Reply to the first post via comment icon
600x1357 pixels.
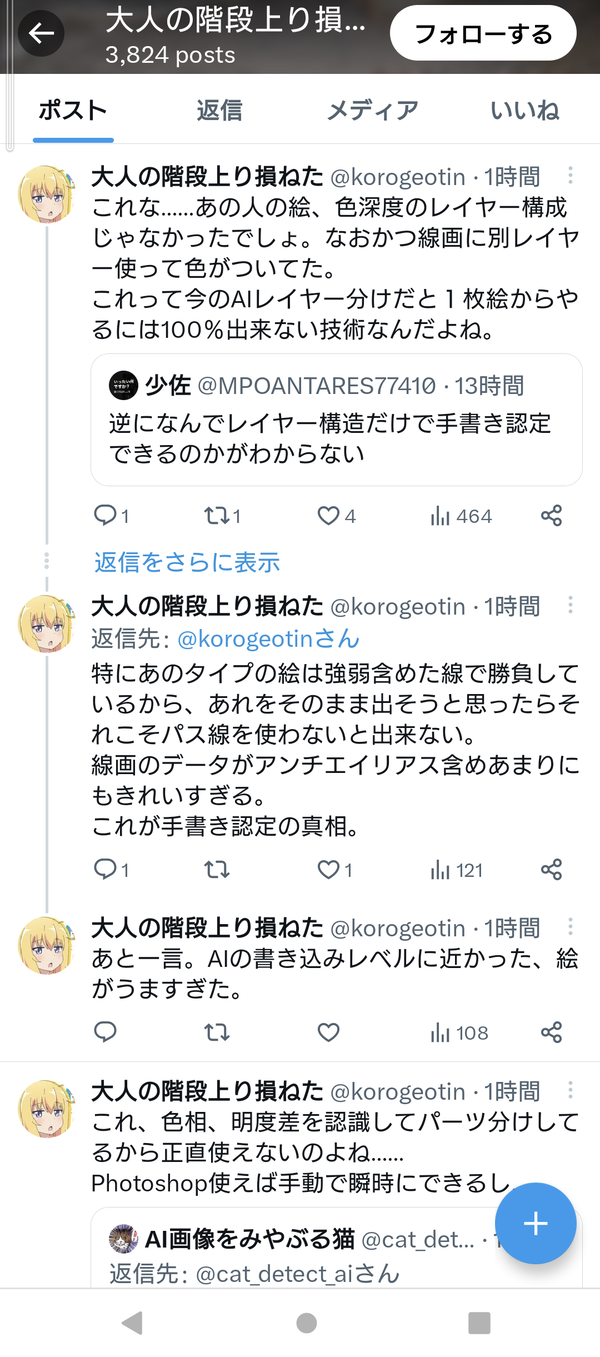(105, 515)
